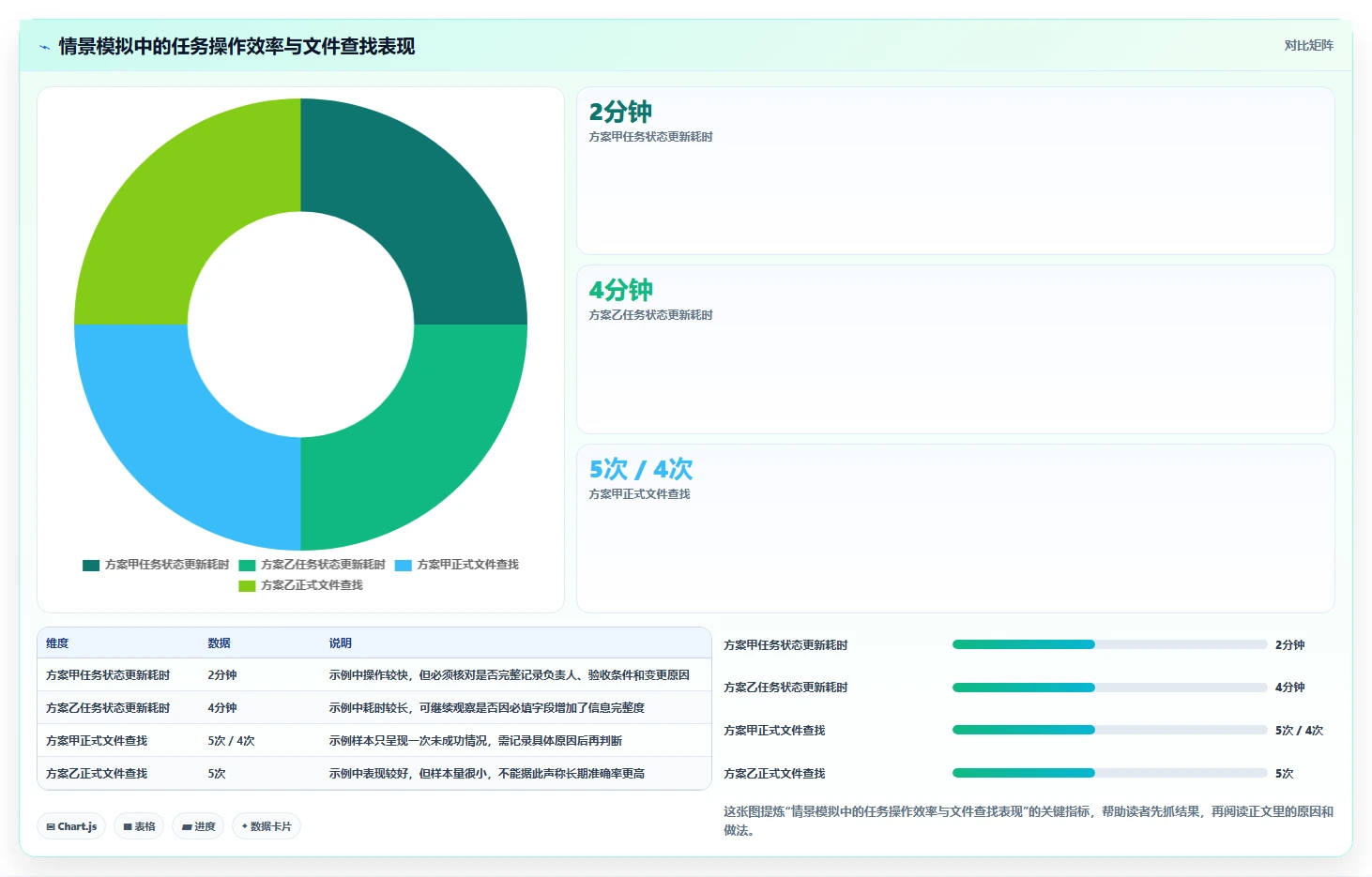This screenshot has width=1372, height=877.
Task: Click the description starting 示例样本只呈现
Action: (475, 741)
